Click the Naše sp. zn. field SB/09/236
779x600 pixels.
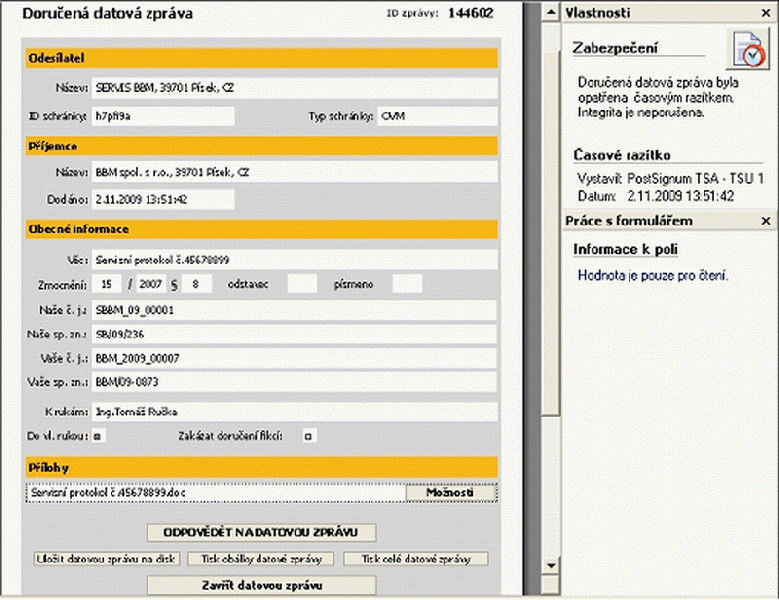294,334
